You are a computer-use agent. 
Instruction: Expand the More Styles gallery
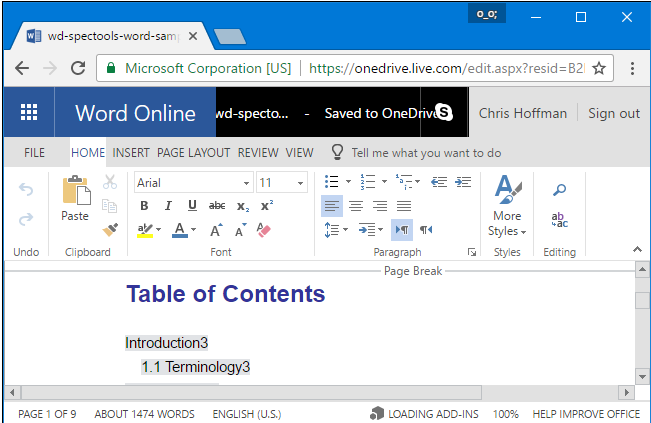[x=507, y=223]
